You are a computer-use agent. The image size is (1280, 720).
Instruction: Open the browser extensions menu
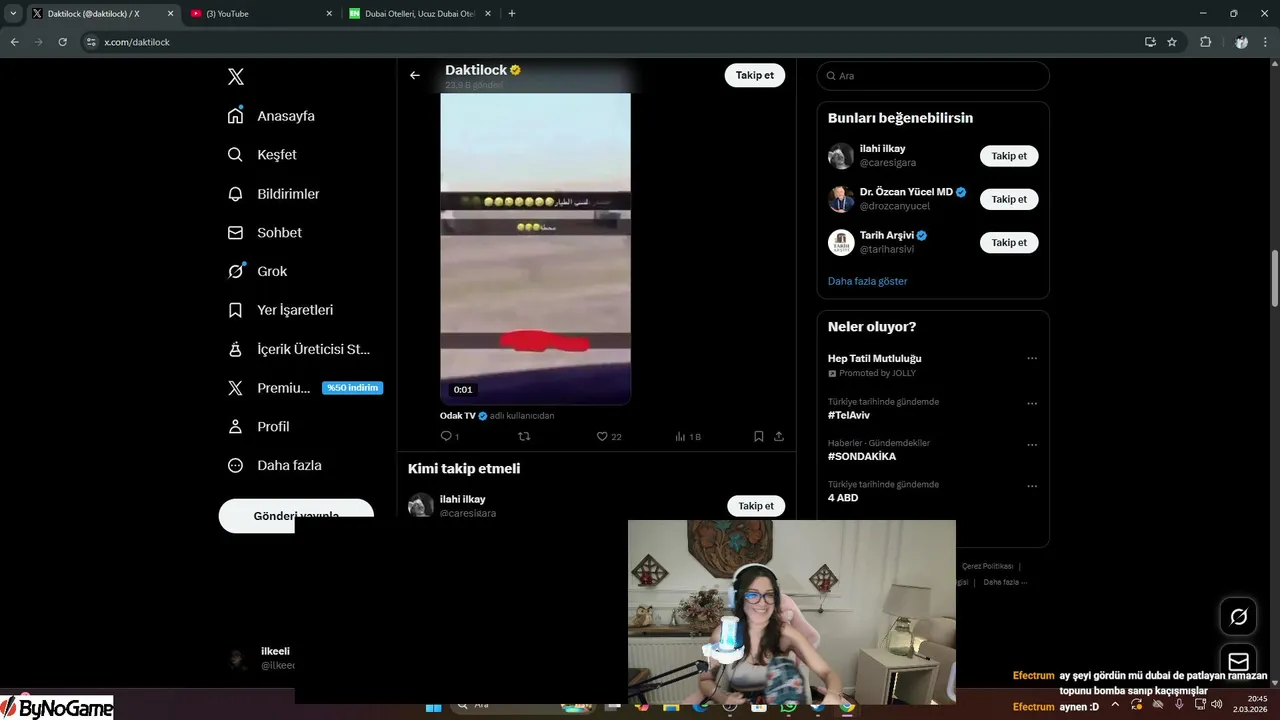pyautogui.click(x=1205, y=42)
